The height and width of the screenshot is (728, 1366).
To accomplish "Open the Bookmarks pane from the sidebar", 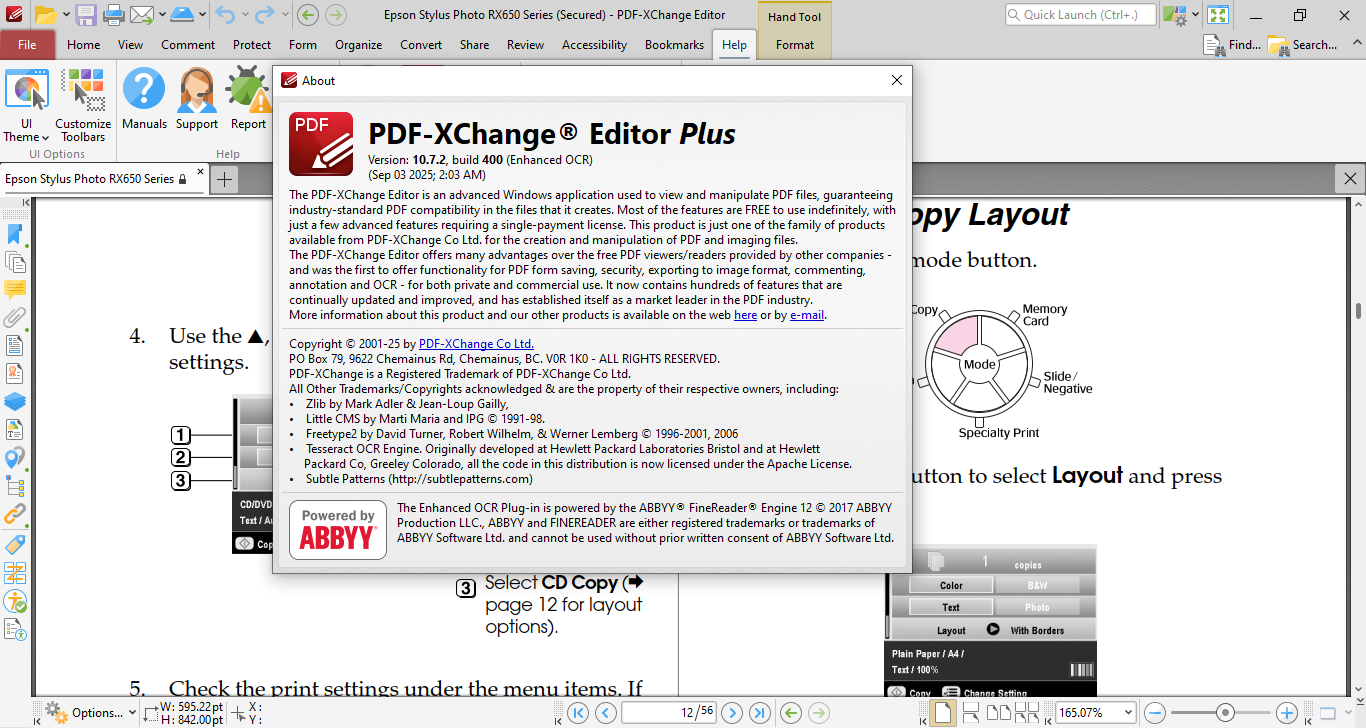I will [15, 235].
